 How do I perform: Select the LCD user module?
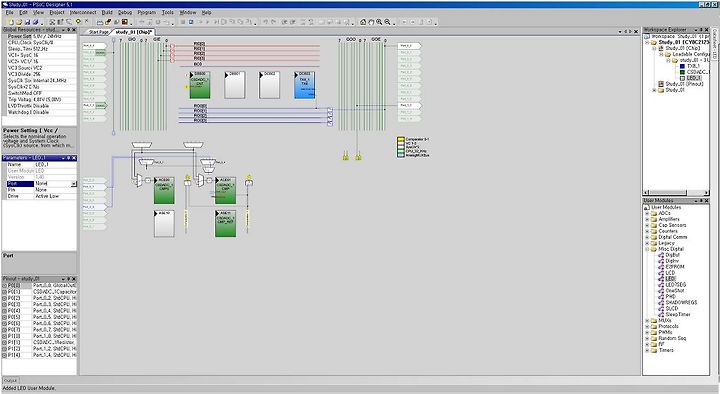[x=670, y=273]
